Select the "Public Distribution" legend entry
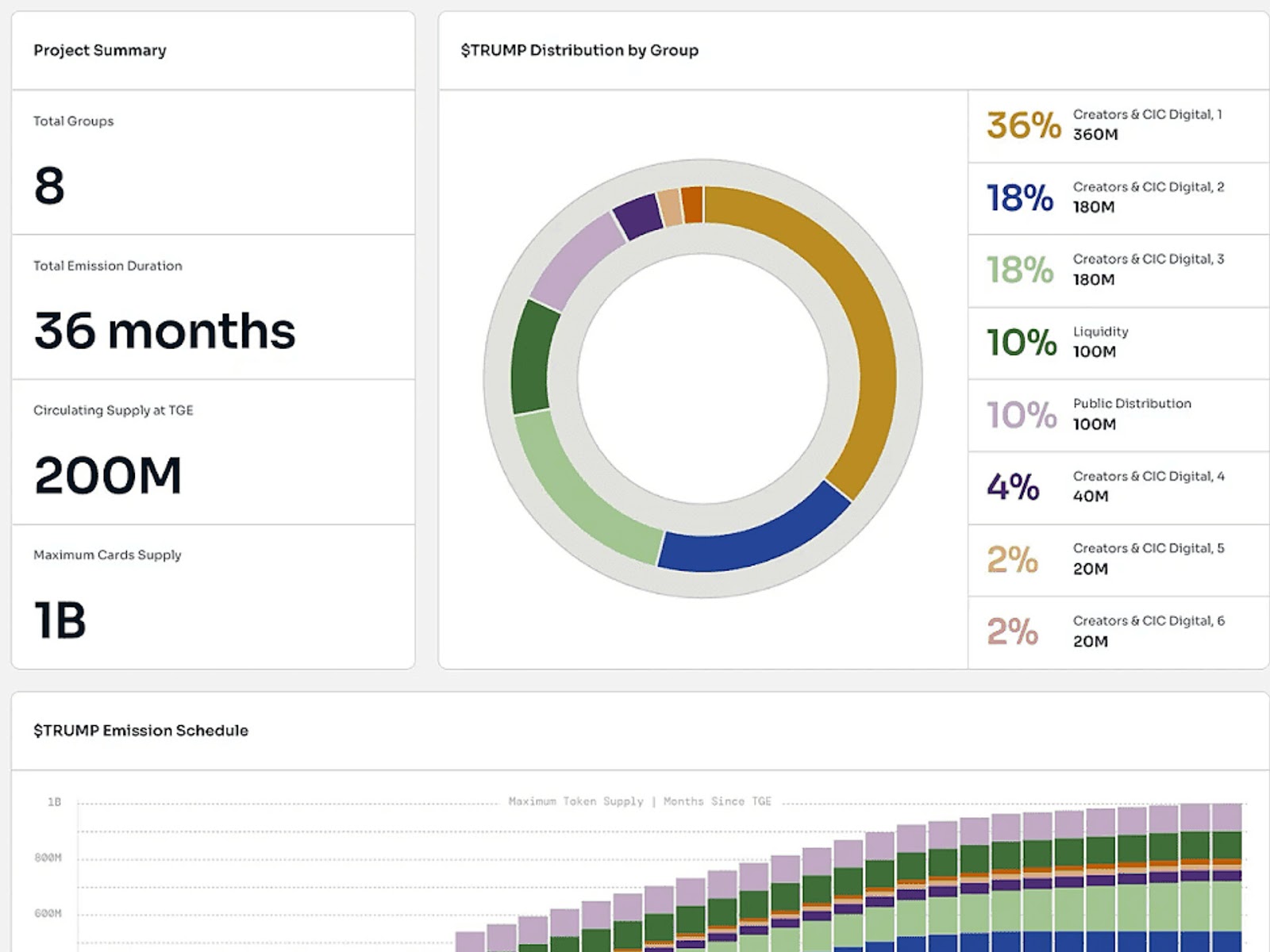 point(1118,415)
